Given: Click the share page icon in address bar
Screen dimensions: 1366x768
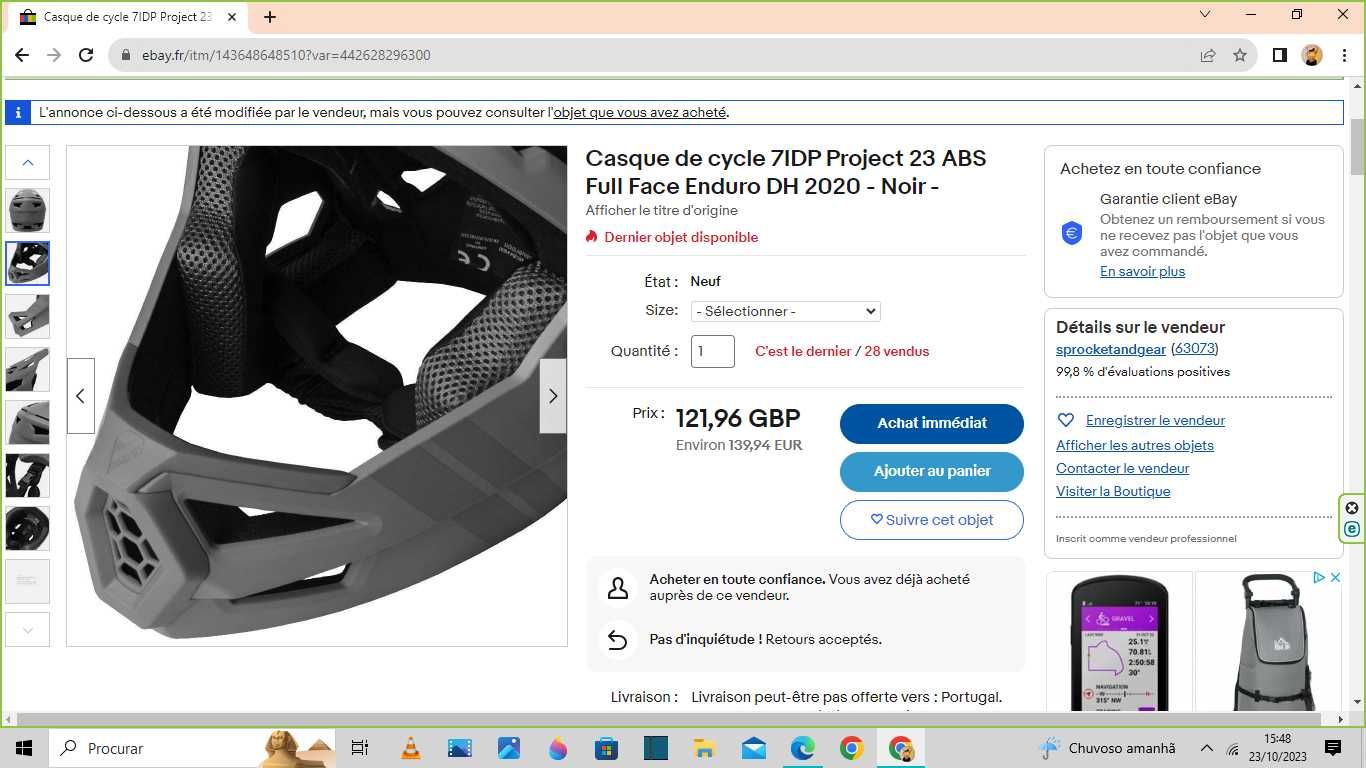Looking at the screenshot, I should 1208,55.
